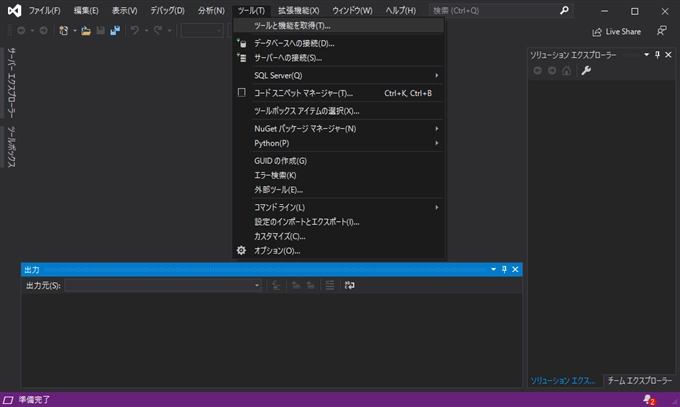Click Solution Explorer wrench properties icon
This screenshot has width=680, height=407.
[586, 70]
